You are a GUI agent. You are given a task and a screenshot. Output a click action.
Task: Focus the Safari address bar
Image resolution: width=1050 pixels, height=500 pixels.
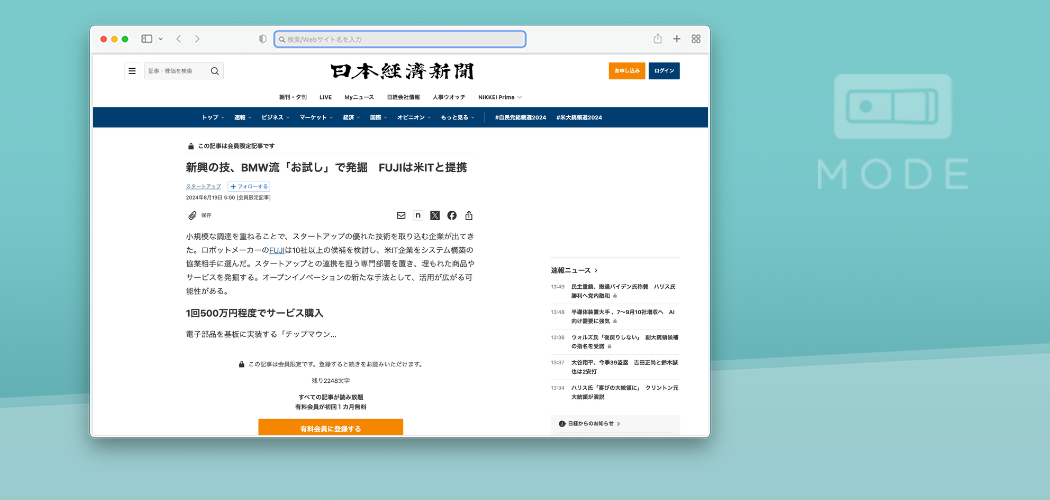(x=400, y=39)
